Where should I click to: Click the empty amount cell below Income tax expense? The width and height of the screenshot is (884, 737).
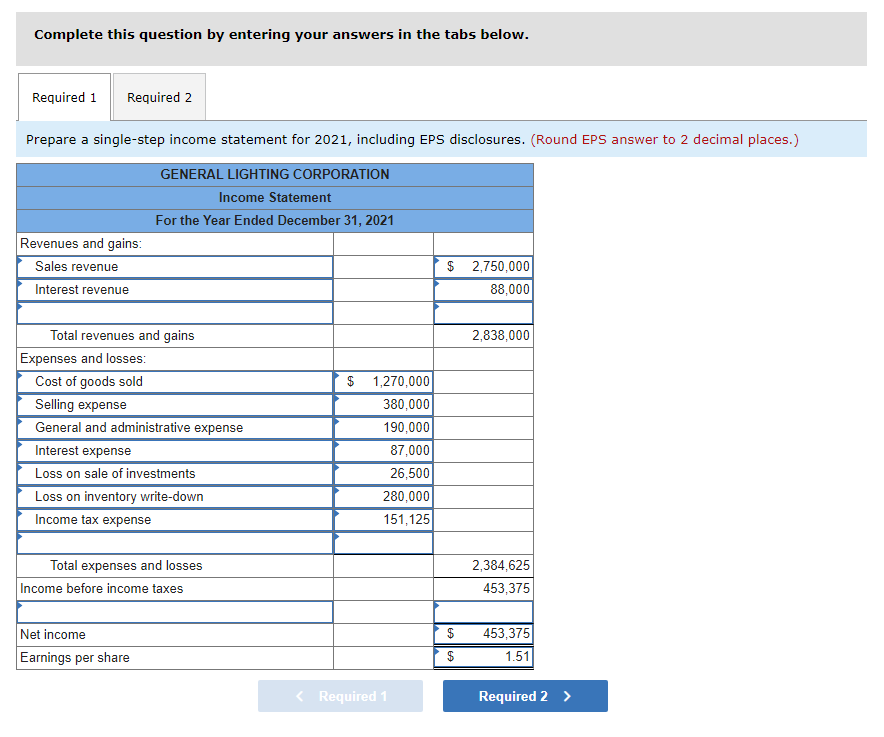click(383, 542)
